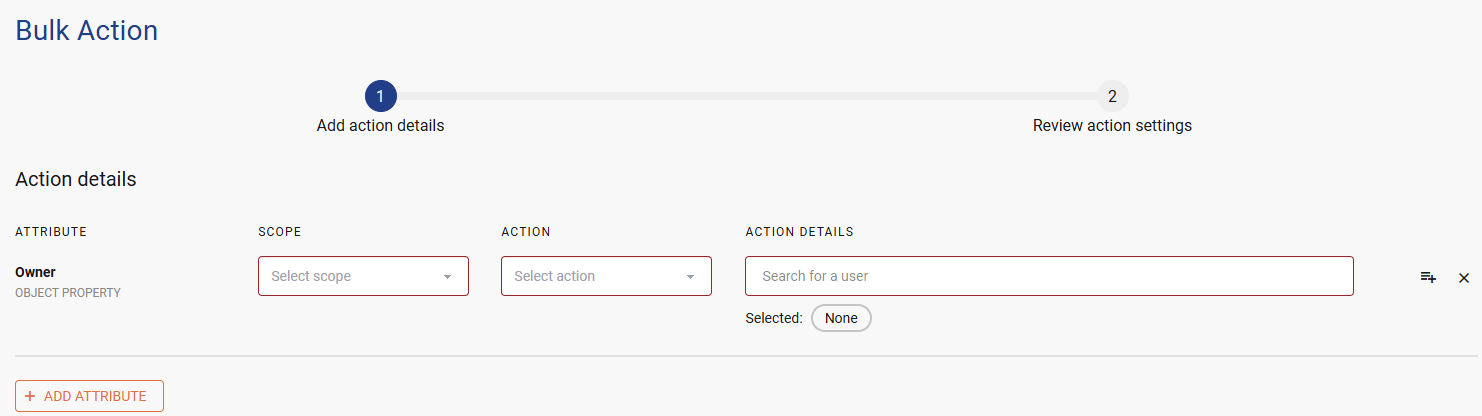Viewport: 1482px width, 416px height.
Task: Click the Action details heading
Action: click(76, 180)
